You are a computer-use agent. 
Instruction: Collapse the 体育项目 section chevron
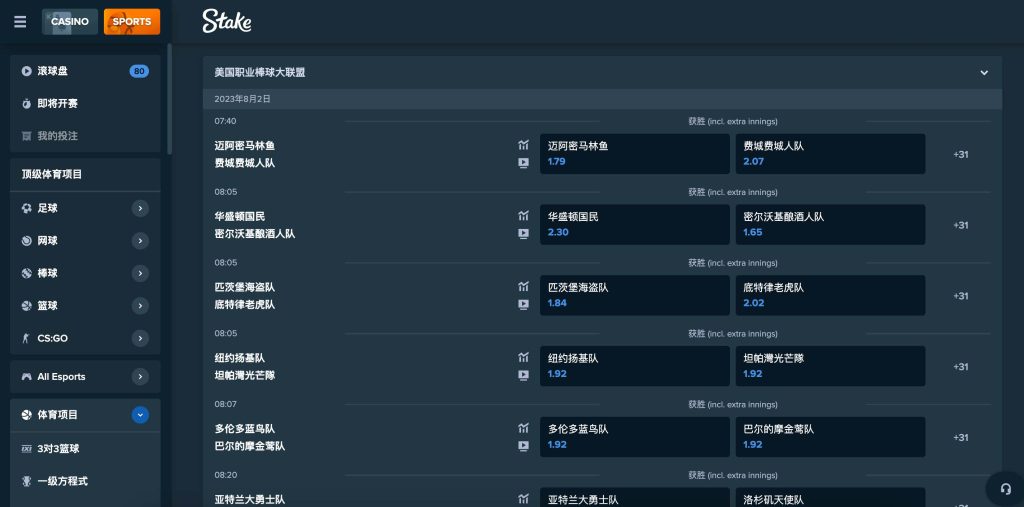[140, 415]
